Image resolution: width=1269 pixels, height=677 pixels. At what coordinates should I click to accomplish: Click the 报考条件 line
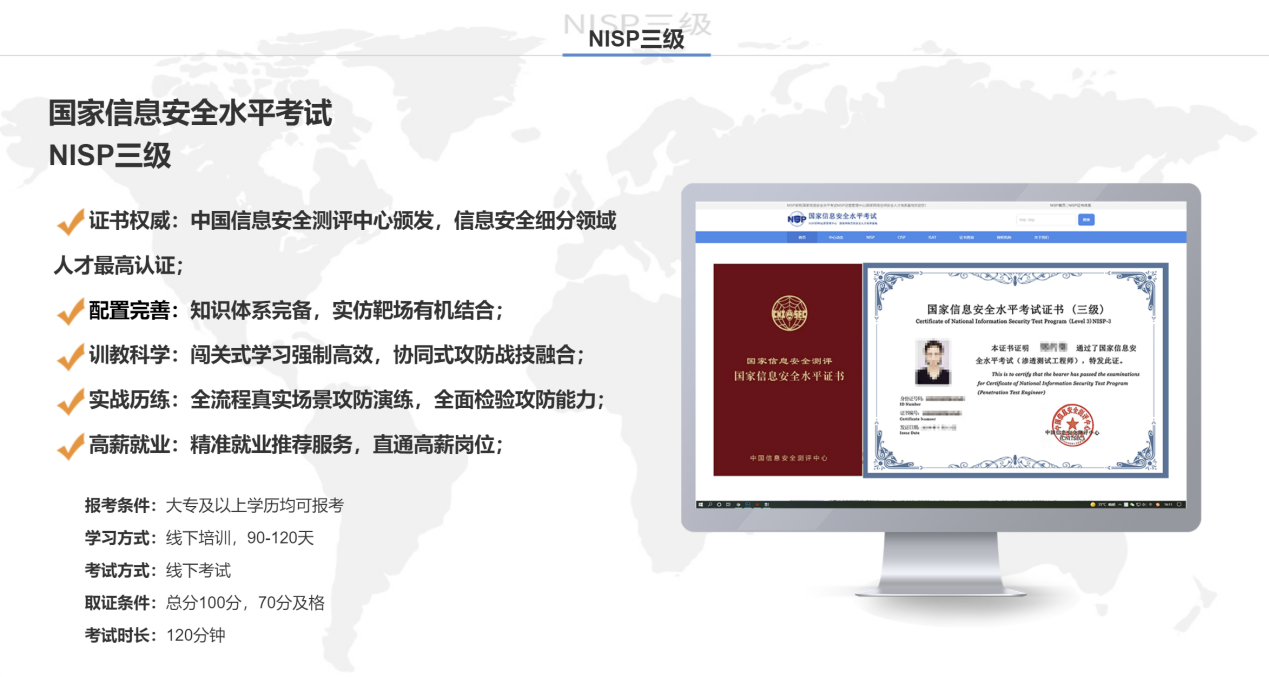point(215,505)
